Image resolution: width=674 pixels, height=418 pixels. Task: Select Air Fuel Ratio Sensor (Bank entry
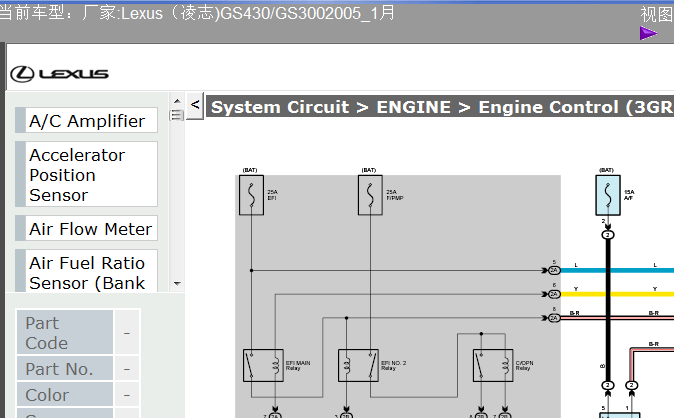[x=86, y=271]
